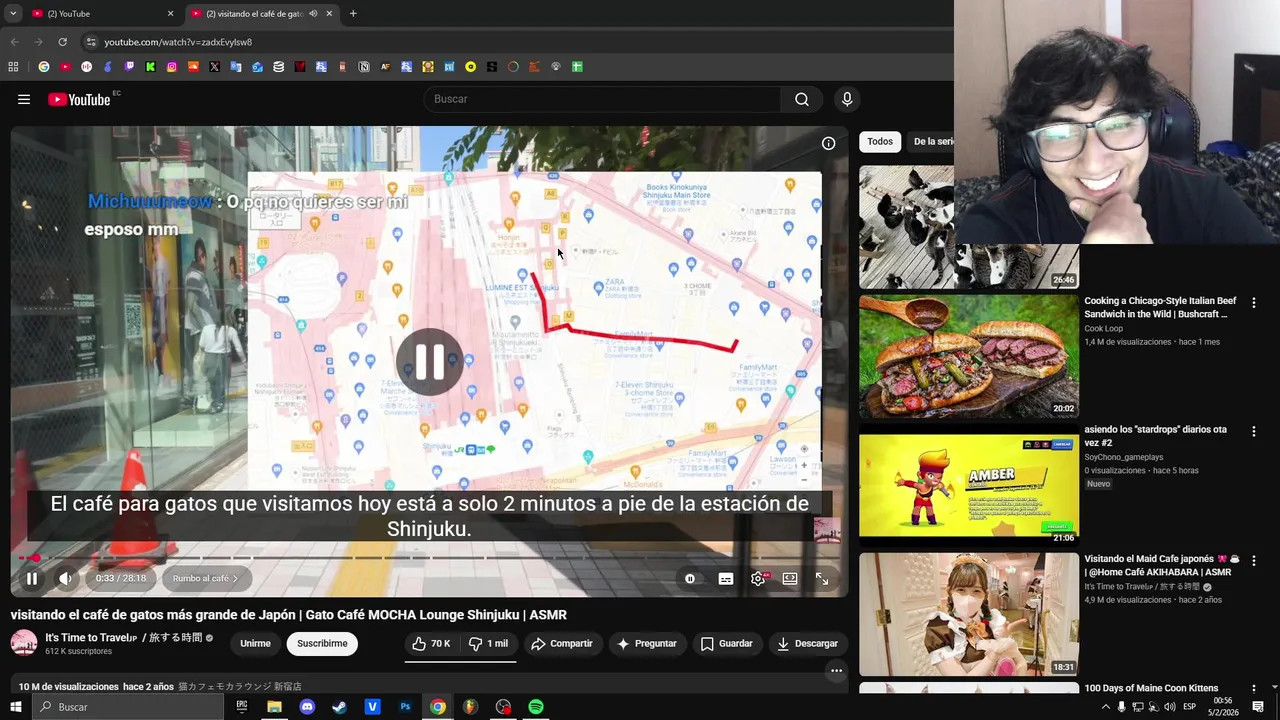The height and width of the screenshot is (720, 1280).
Task: Select the 'Todos' filter chip
Action: [880, 142]
